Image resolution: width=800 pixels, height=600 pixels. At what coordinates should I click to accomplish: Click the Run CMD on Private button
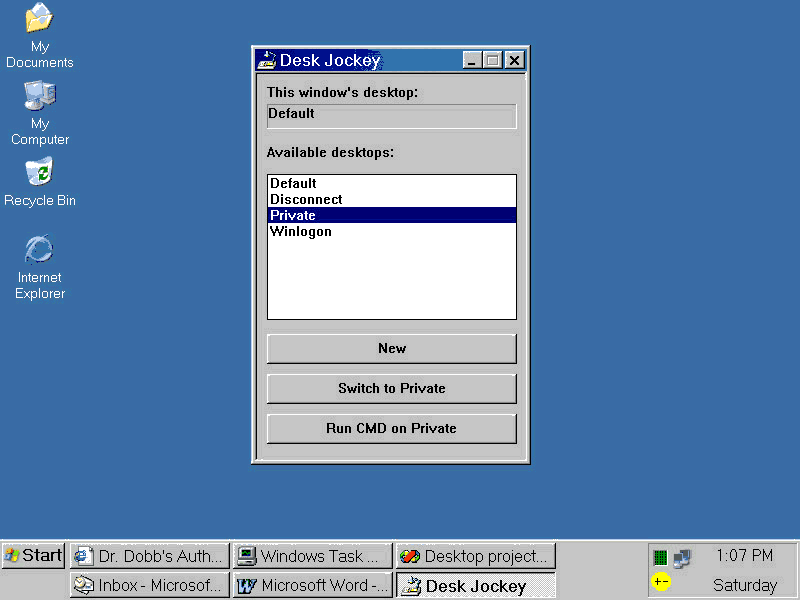pos(391,428)
